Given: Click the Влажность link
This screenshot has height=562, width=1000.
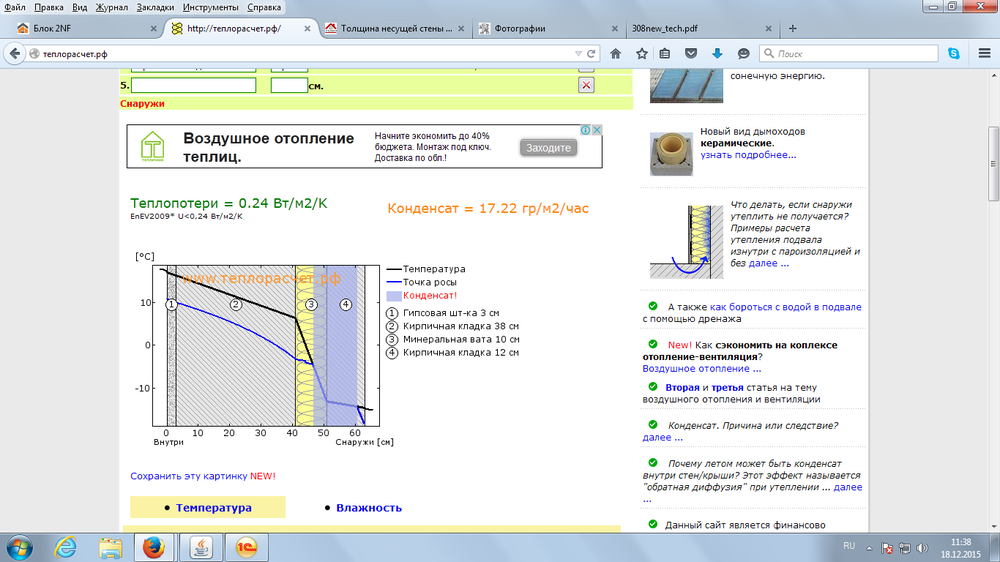Looking at the screenshot, I should tap(368, 508).
